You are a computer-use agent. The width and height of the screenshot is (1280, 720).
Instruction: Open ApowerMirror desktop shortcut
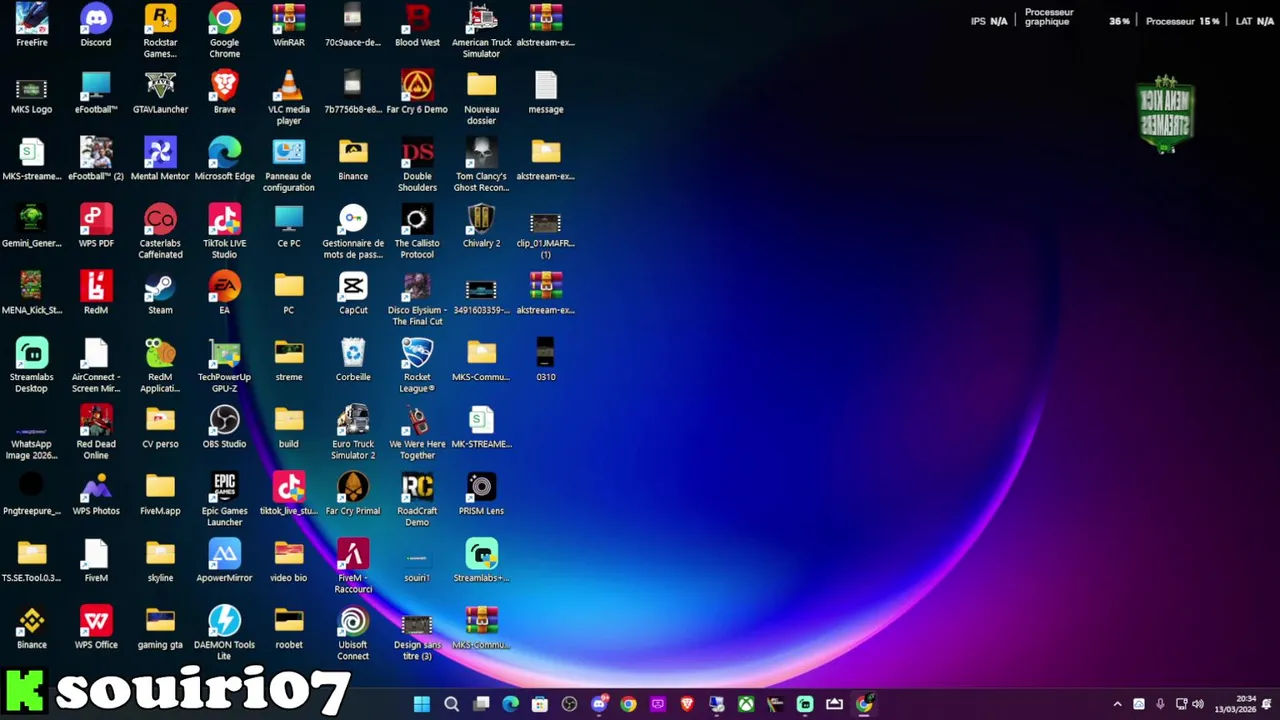[224, 561]
